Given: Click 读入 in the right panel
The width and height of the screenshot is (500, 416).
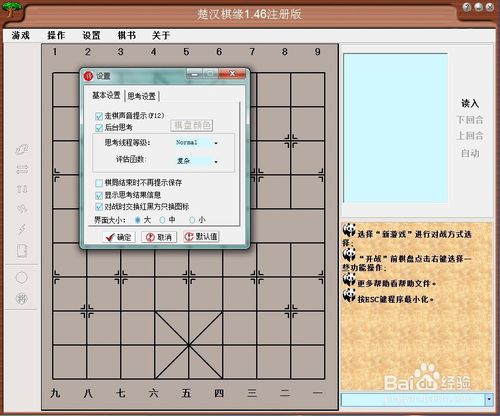Looking at the screenshot, I should [x=470, y=103].
